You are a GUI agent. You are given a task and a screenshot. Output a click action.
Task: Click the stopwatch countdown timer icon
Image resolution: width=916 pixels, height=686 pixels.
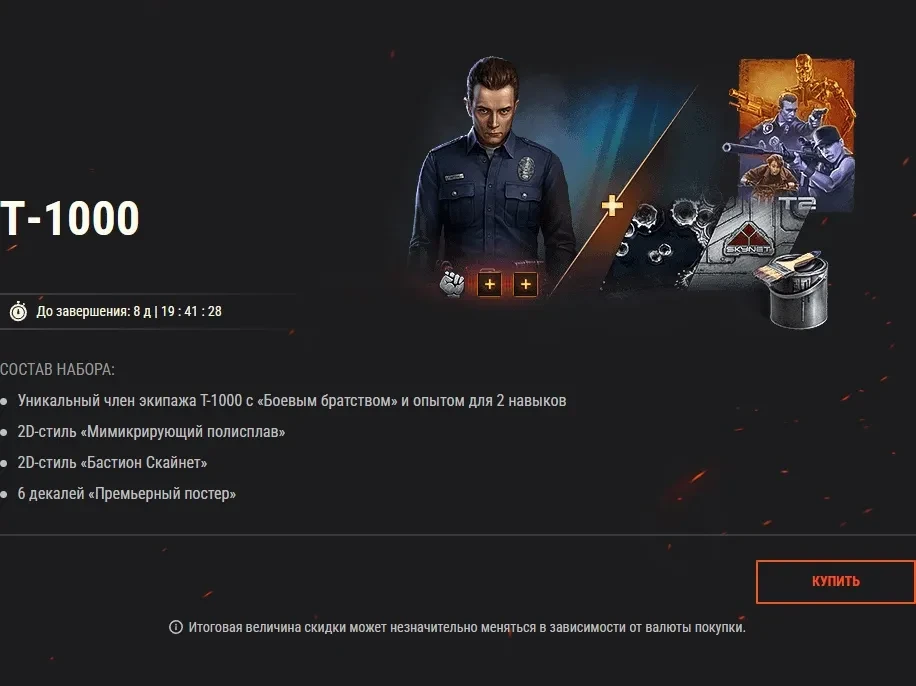click(18, 311)
